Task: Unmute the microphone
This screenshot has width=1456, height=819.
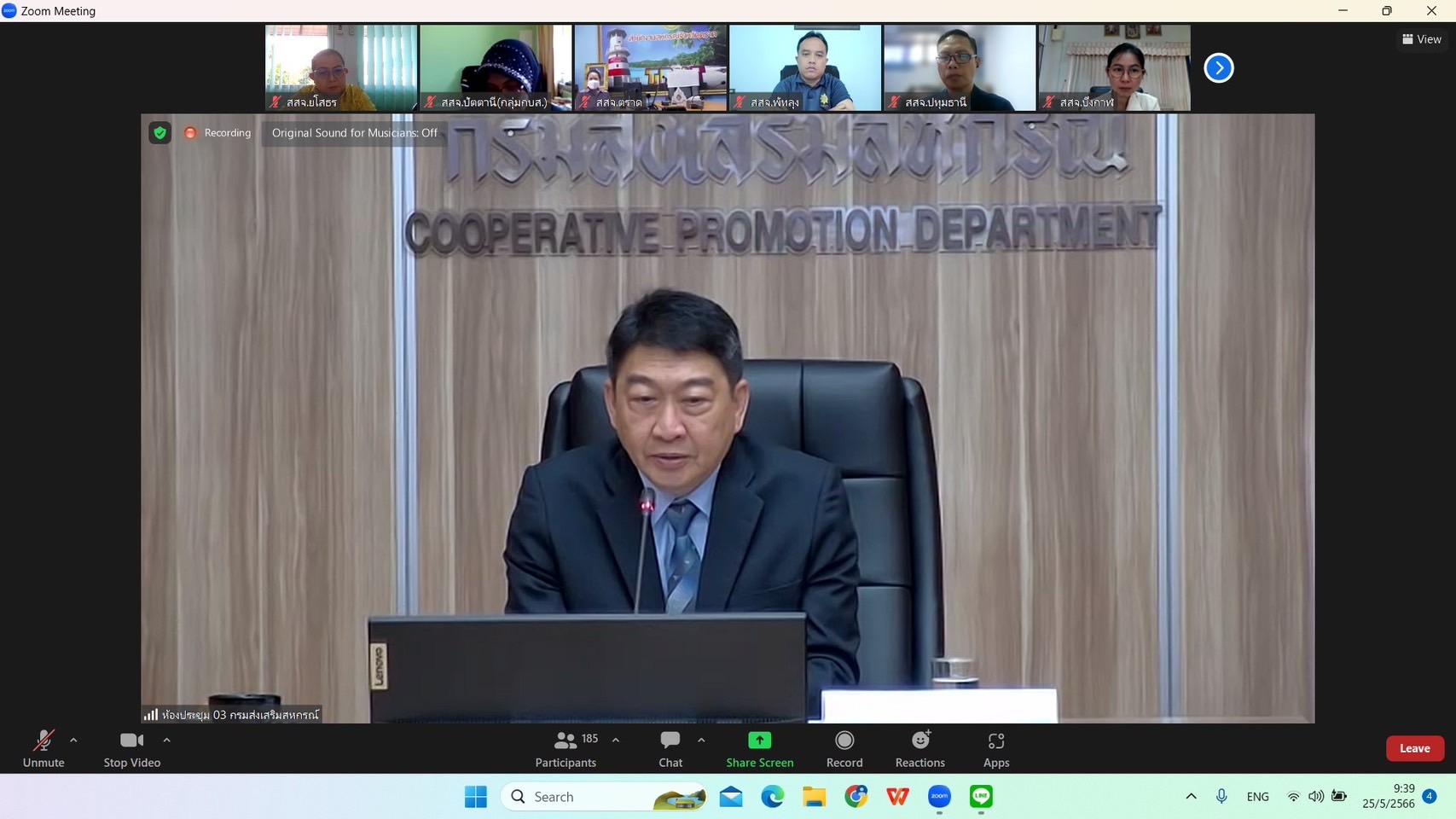Action: [44, 749]
